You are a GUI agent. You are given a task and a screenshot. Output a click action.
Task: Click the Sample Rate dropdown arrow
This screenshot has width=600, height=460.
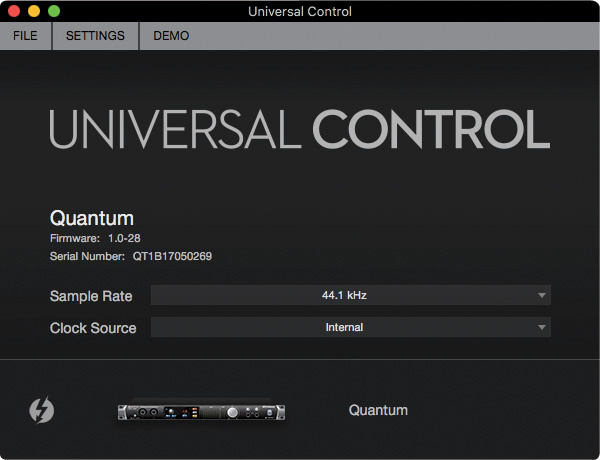541,295
